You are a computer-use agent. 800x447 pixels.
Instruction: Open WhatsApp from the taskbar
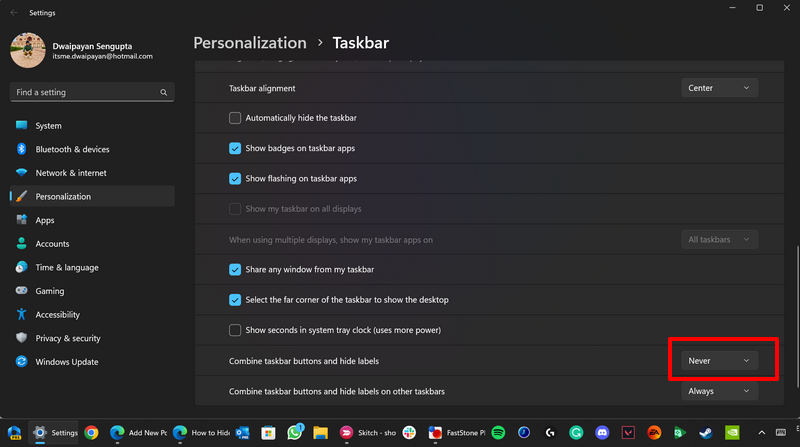(x=295, y=433)
